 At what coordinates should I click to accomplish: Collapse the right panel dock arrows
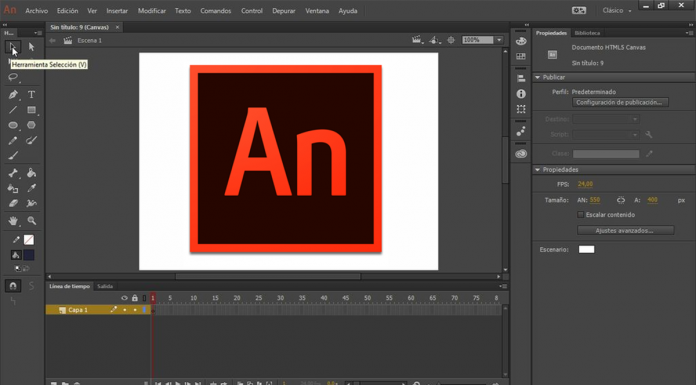[690, 25]
